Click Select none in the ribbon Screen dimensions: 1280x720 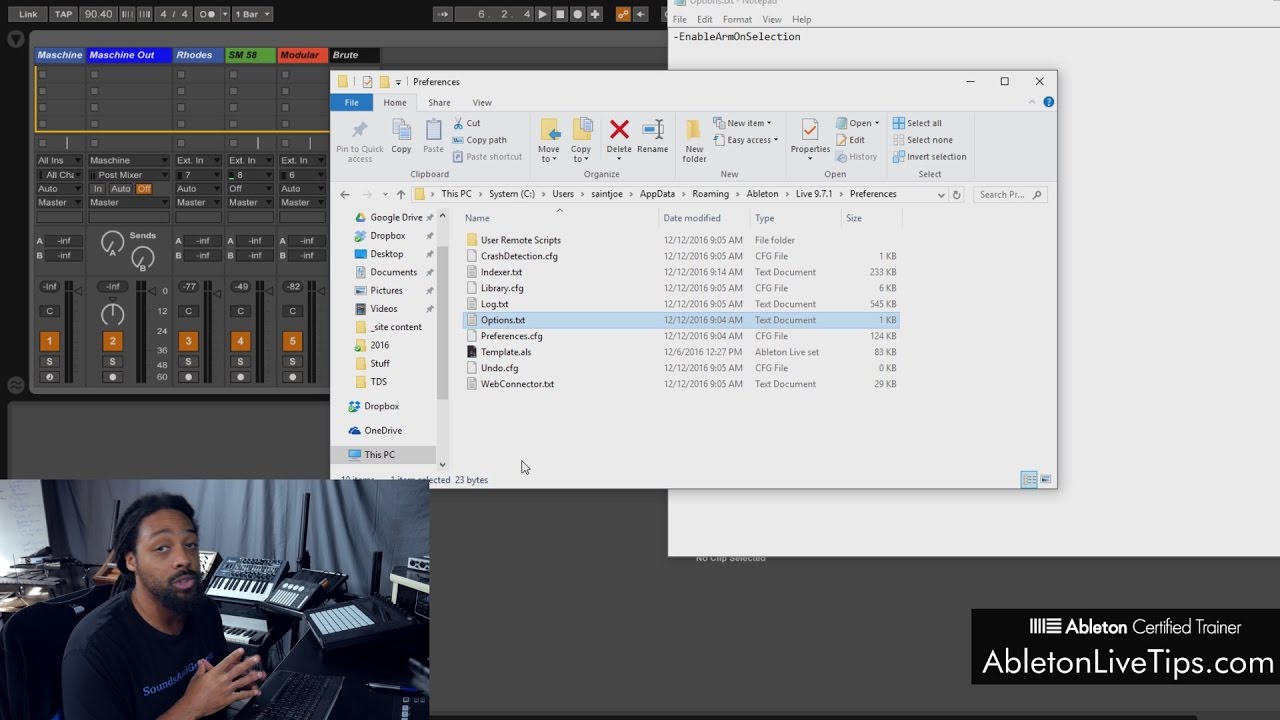(x=922, y=140)
